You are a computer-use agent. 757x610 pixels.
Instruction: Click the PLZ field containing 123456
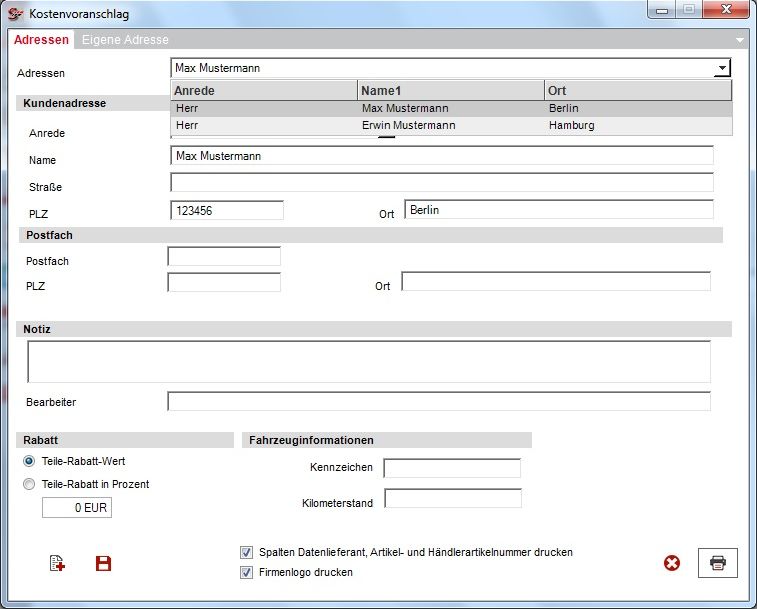[227, 210]
